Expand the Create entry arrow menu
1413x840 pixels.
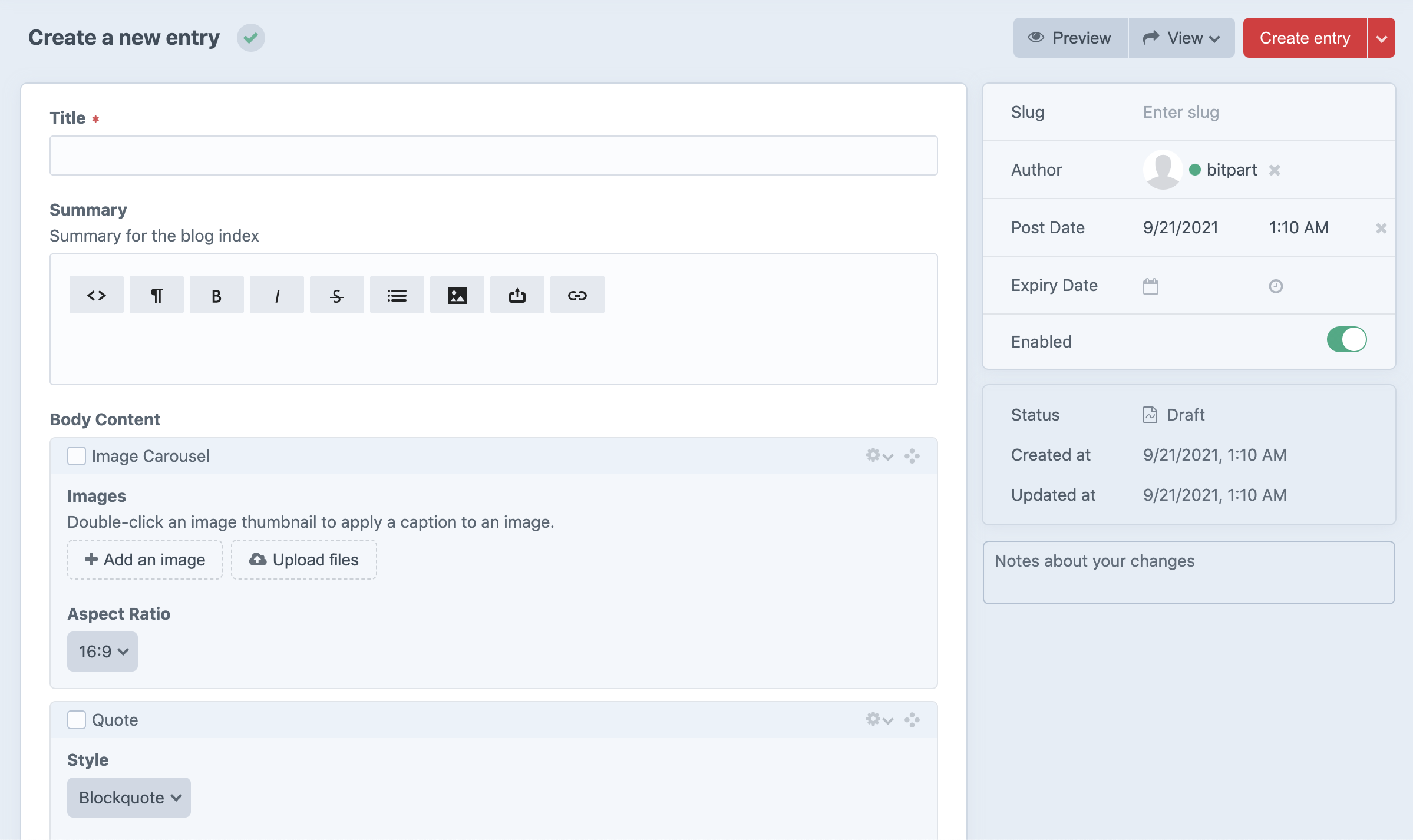[x=1381, y=38]
